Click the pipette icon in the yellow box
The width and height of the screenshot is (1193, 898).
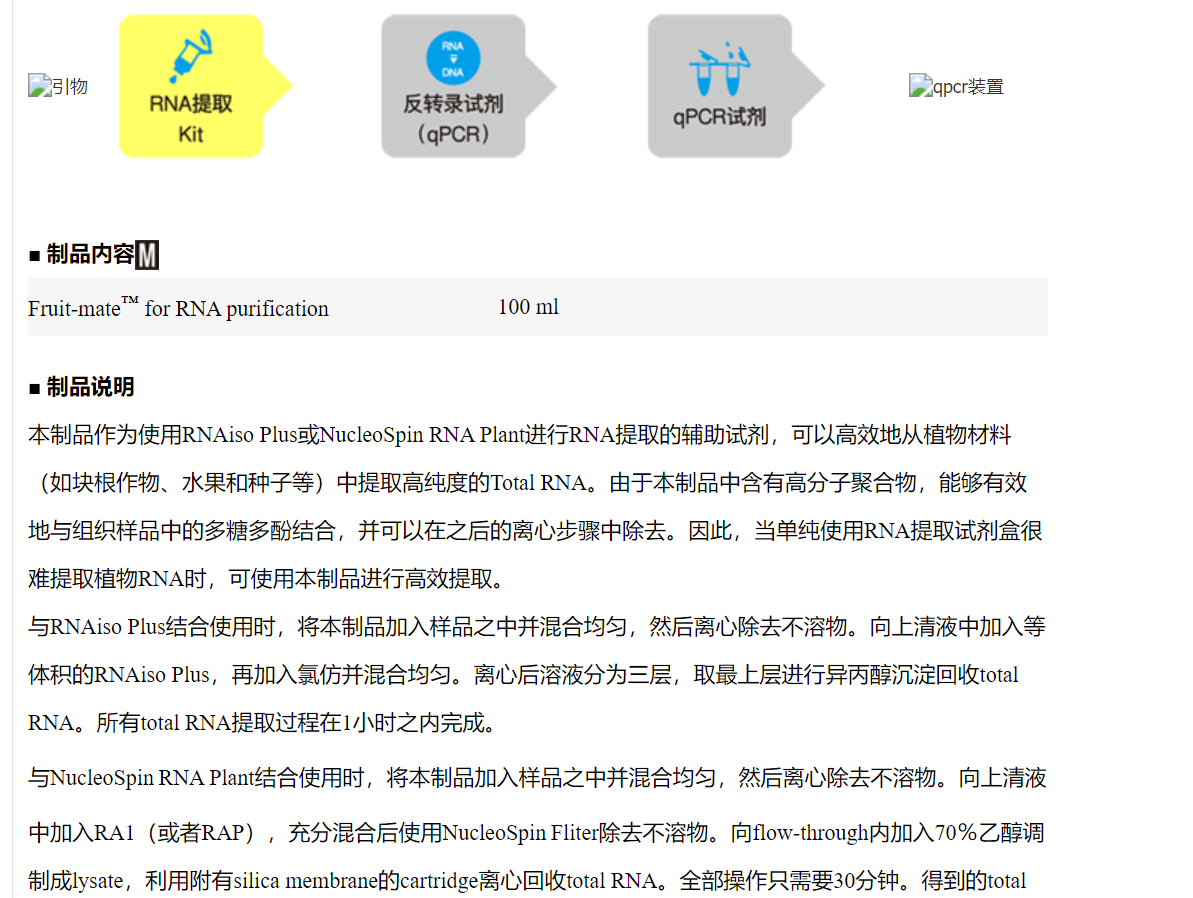[191, 57]
